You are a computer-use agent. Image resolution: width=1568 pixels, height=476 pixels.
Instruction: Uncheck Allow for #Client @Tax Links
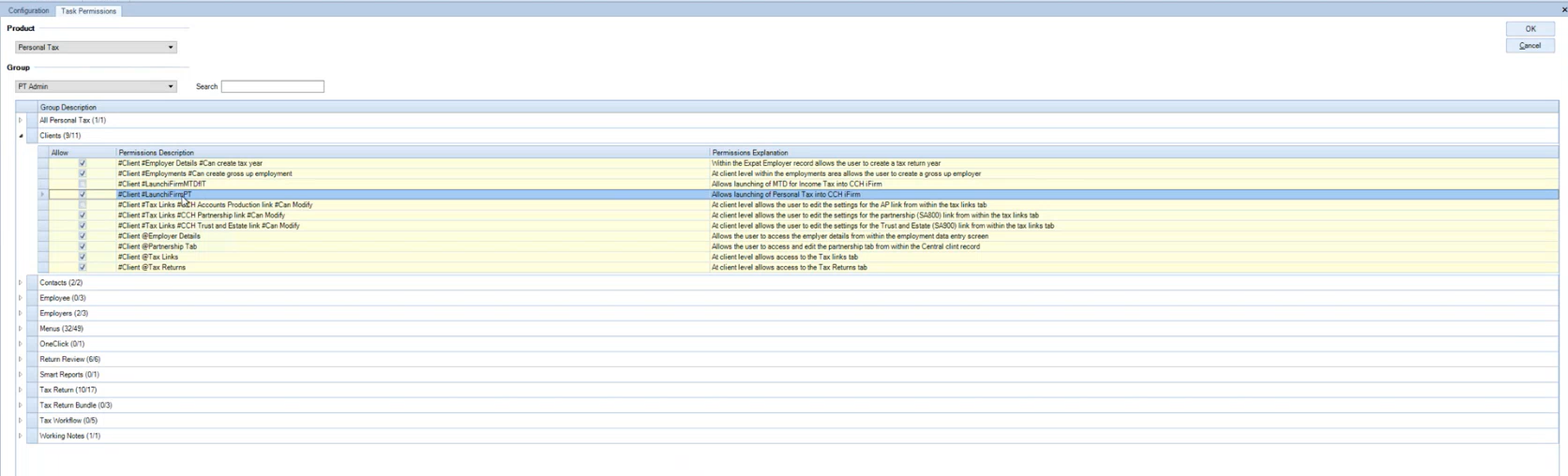click(83, 257)
